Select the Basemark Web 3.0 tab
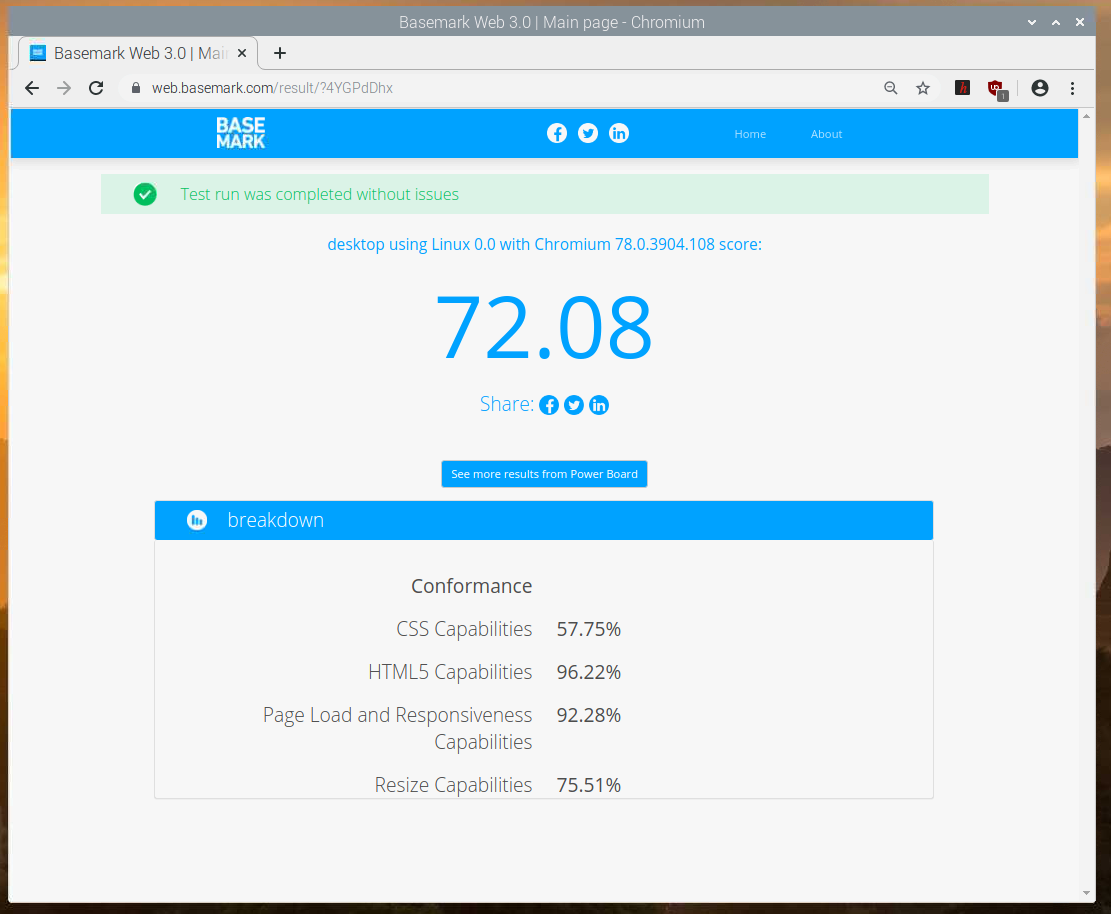The width and height of the screenshot is (1111, 914). click(x=130, y=53)
